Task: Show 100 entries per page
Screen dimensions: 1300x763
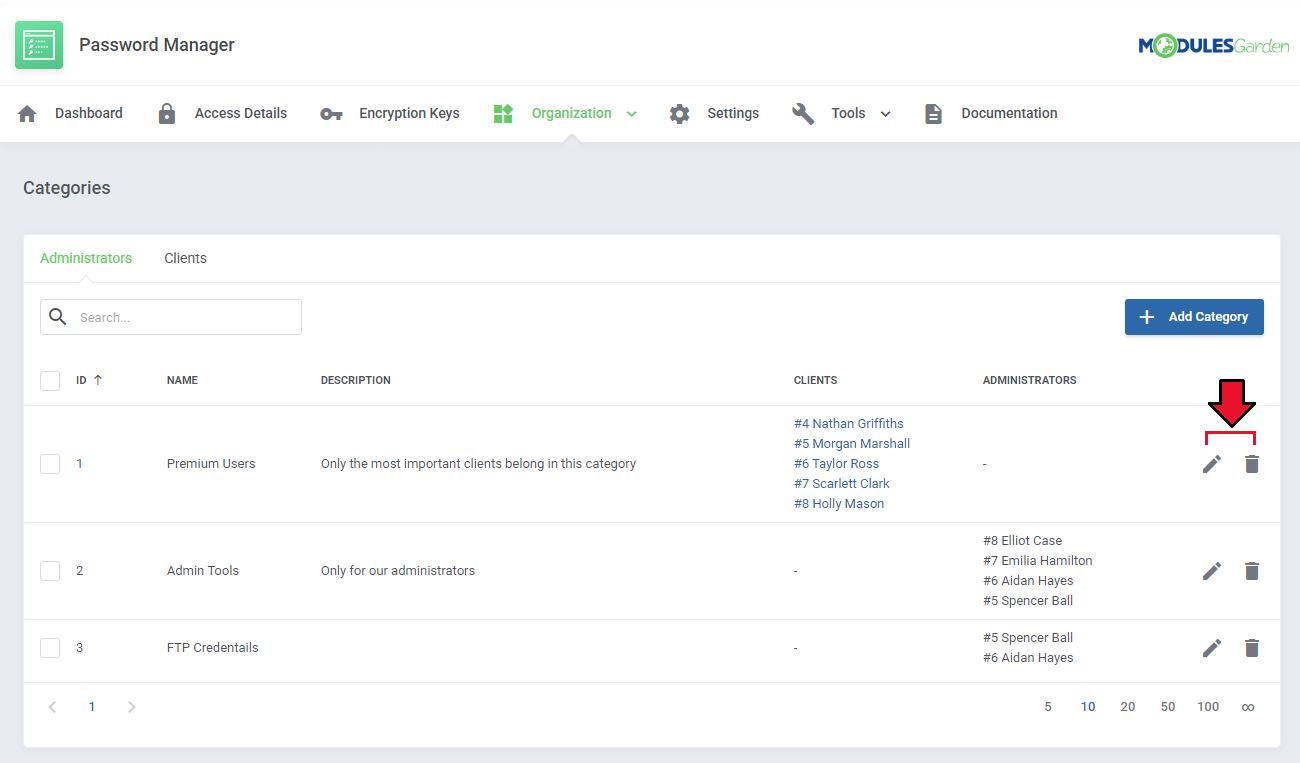Action: coord(1208,707)
